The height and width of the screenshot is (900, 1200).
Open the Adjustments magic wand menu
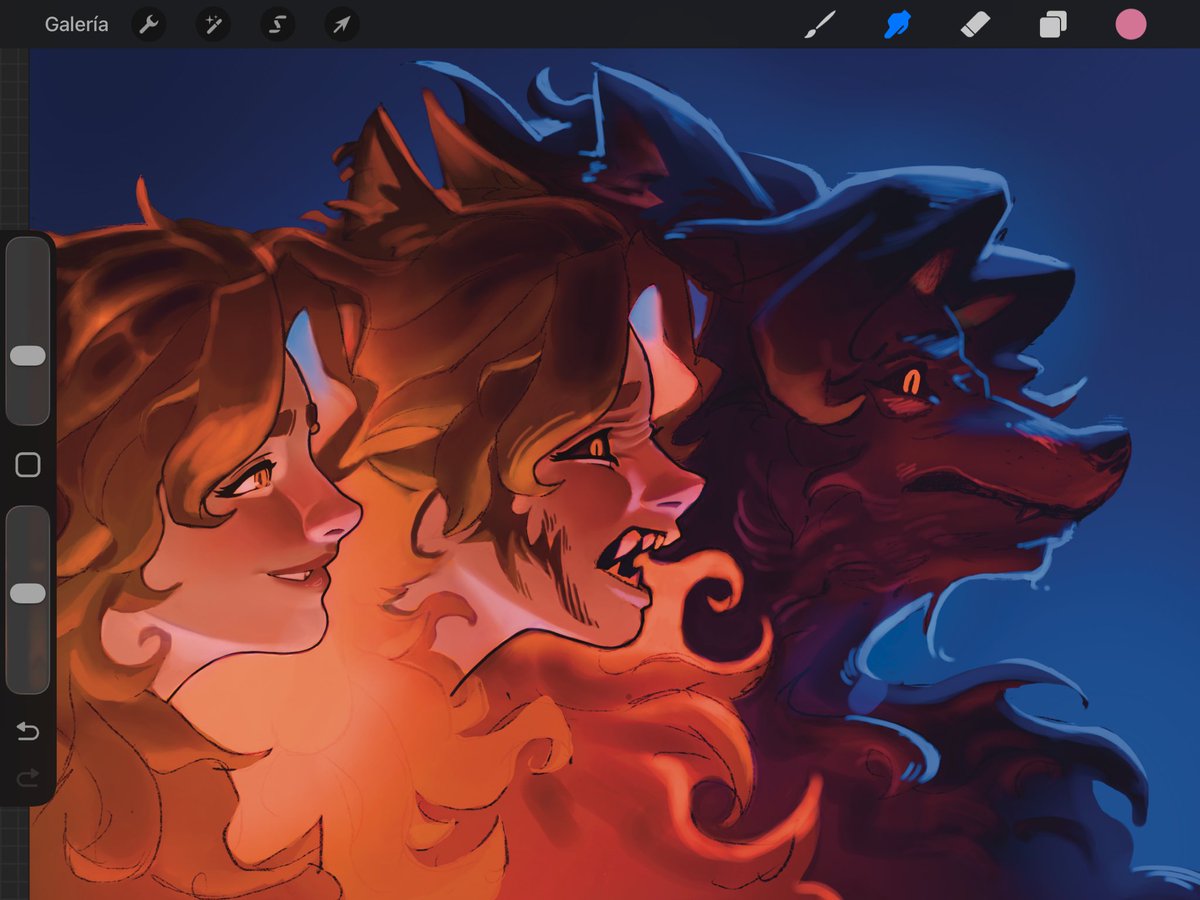[x=213, y=25]
